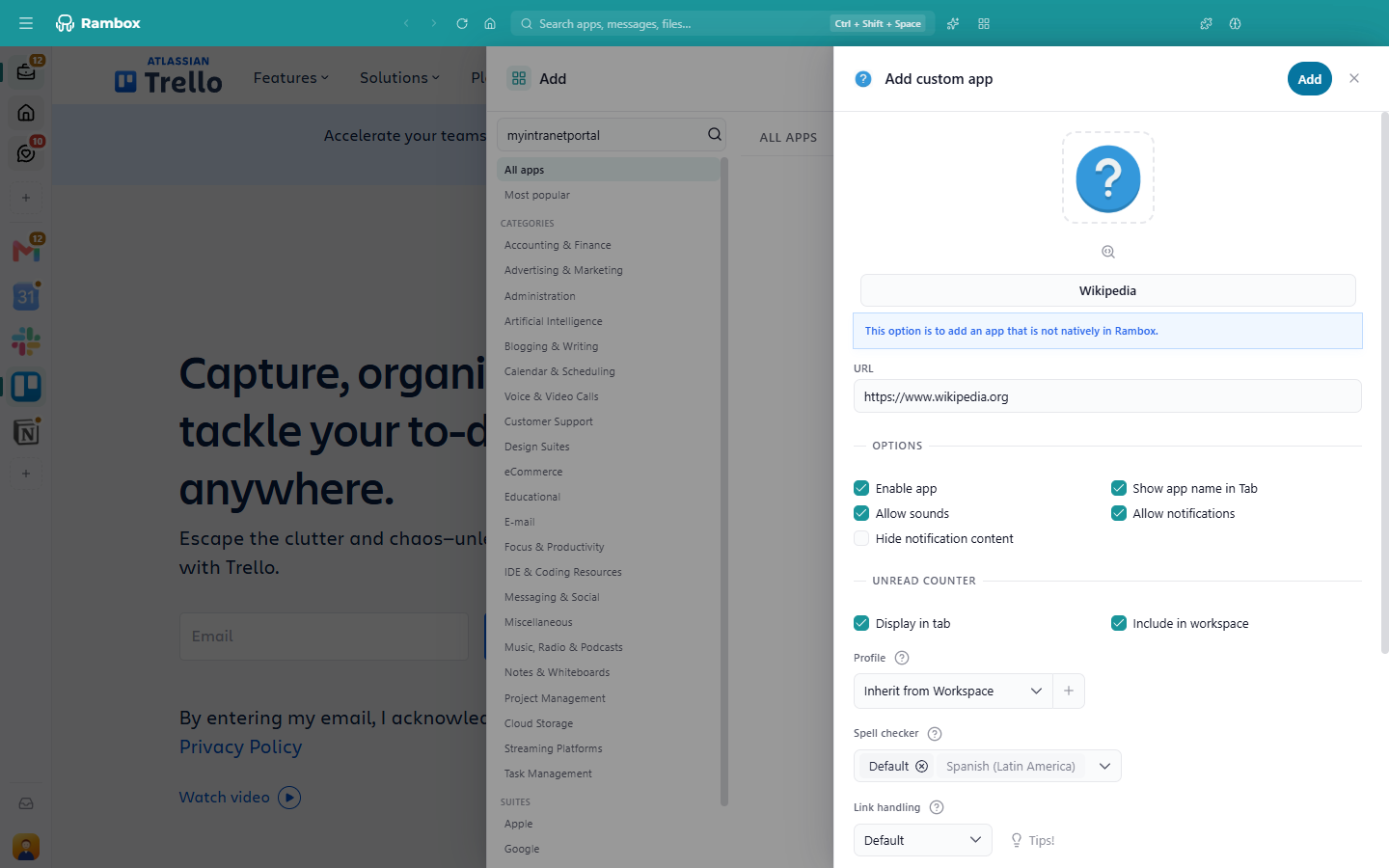The image size is (1389, 868).
Task: Open Trello app in sidebar
Action: (x=26, y=387)
